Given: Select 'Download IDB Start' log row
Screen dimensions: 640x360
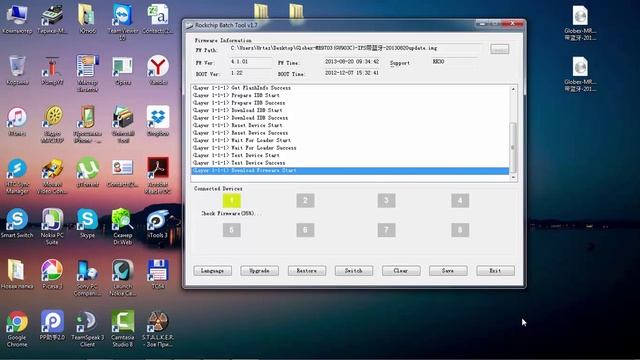Looking at the screenshot, I should coord(351,110).
